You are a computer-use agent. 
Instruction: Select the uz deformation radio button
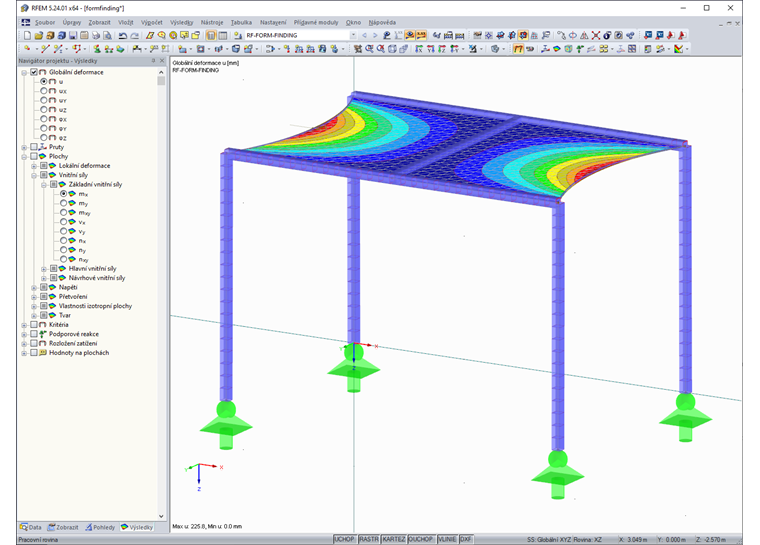[44, 110]
